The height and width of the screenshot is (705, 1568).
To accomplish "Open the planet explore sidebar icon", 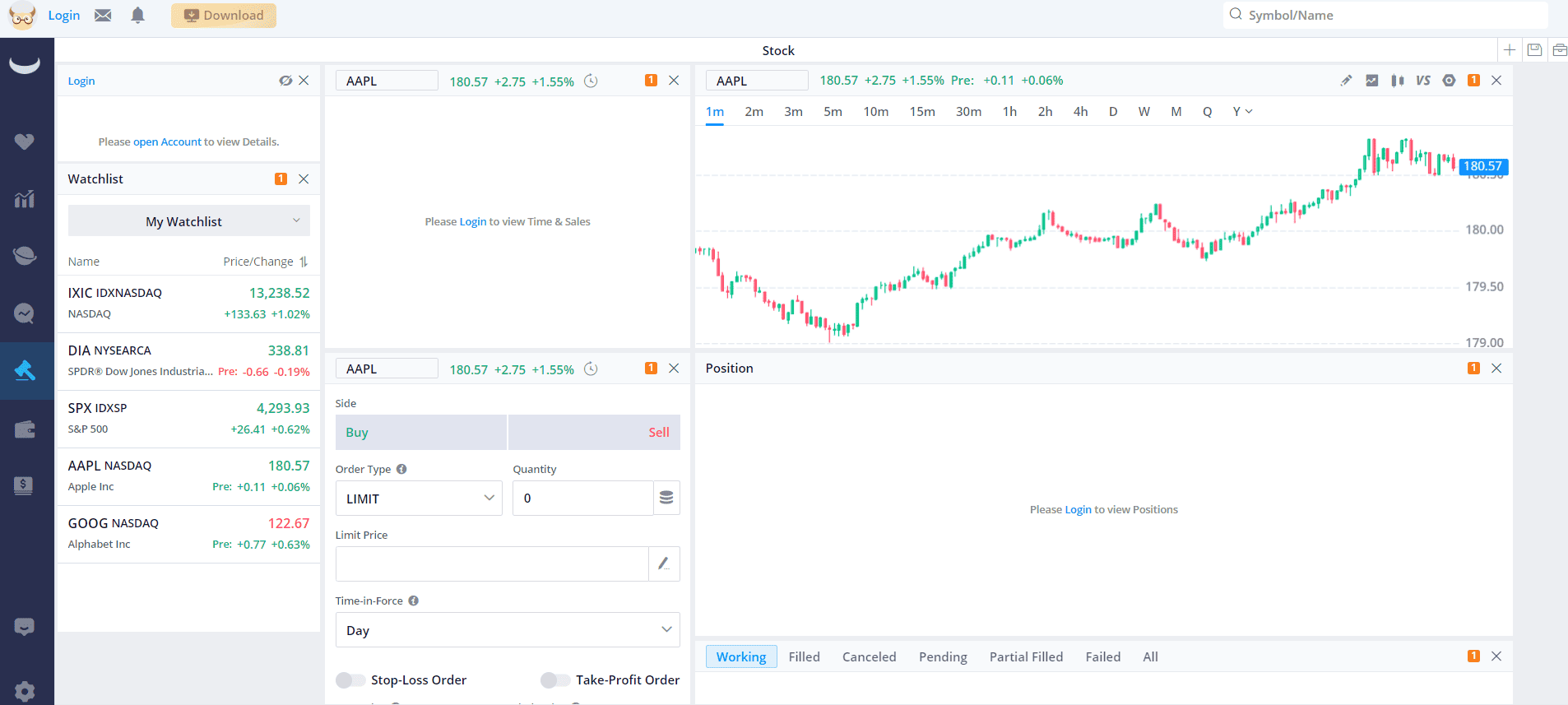I will [x=25, y=256].
